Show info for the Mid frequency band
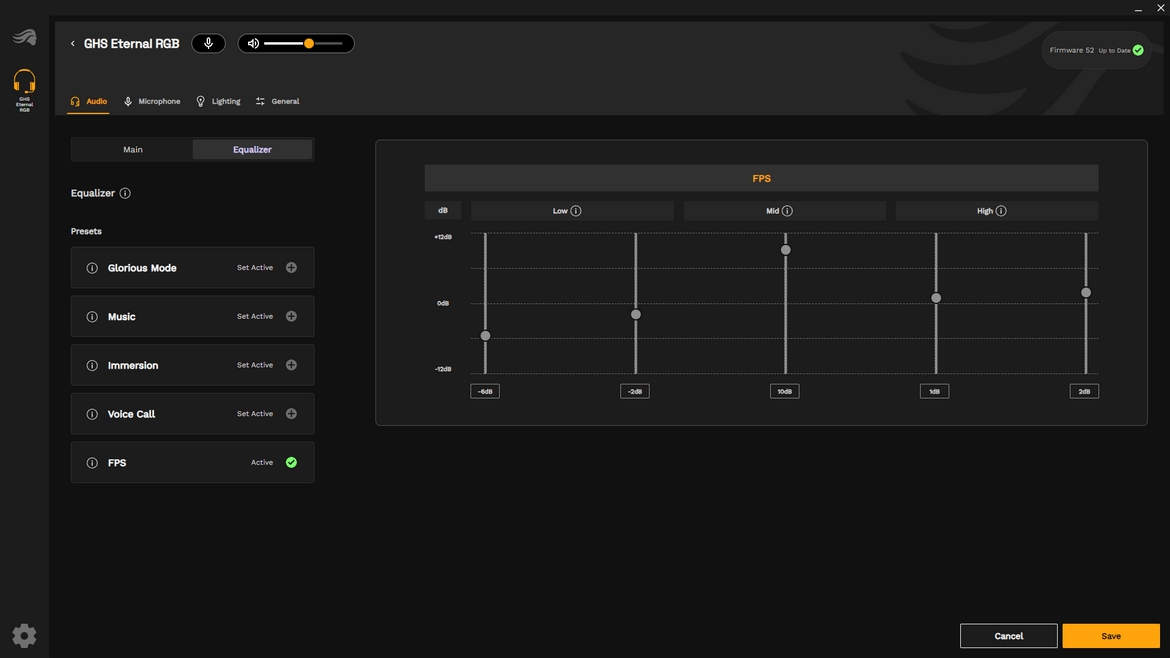Viewport: 1170px width, 658px height. click(787, 211)
